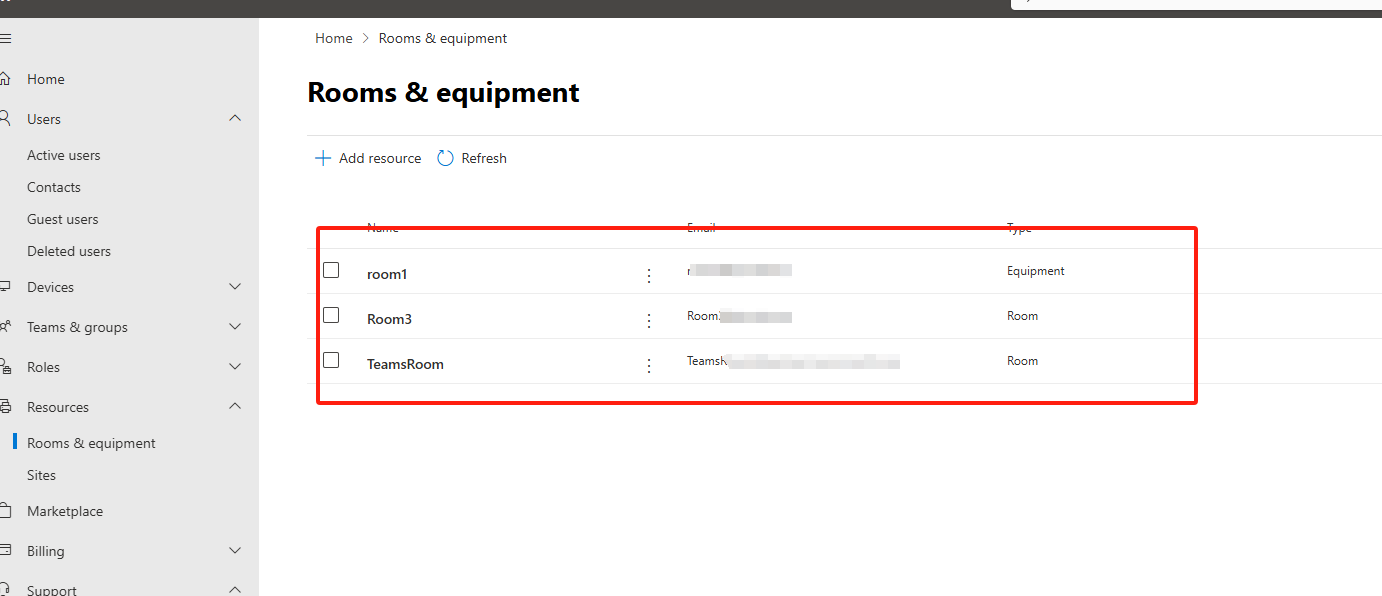Click the Room type cell for Room3
Image resolution: width=1382 pixels, height=596 pixels.
[x=1023, y=316]
